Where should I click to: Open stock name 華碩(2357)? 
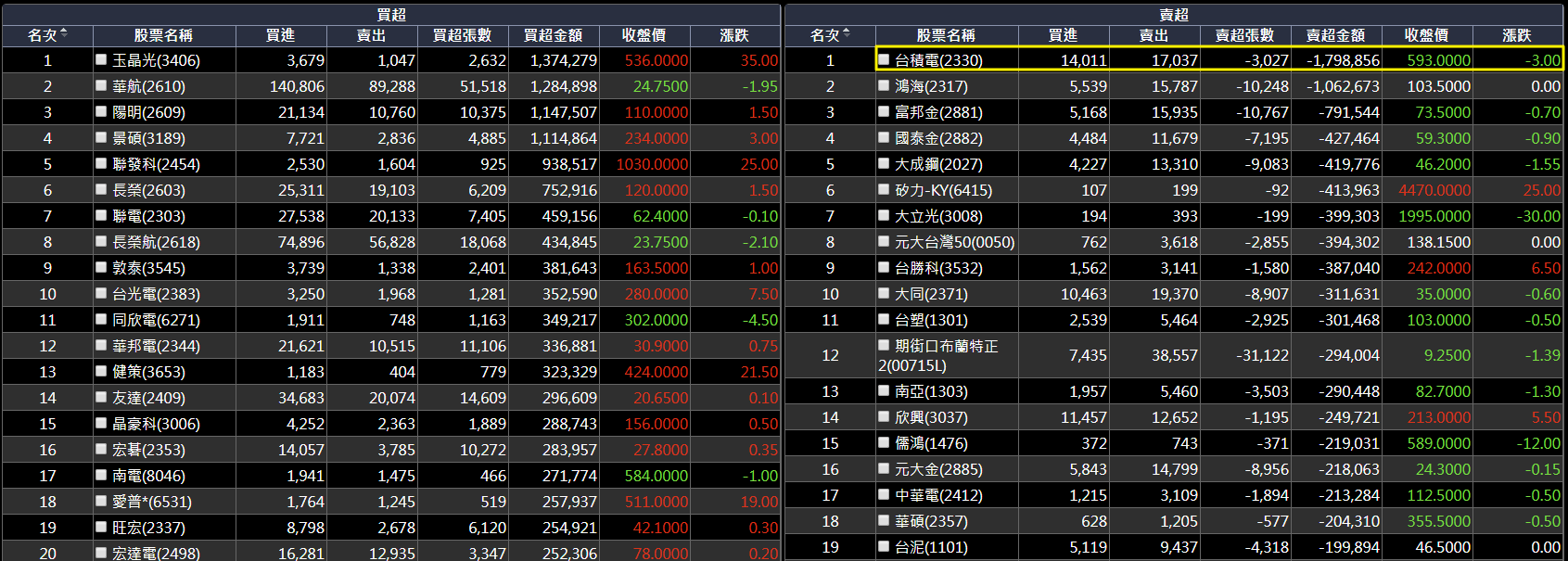[x=931, y=521]
